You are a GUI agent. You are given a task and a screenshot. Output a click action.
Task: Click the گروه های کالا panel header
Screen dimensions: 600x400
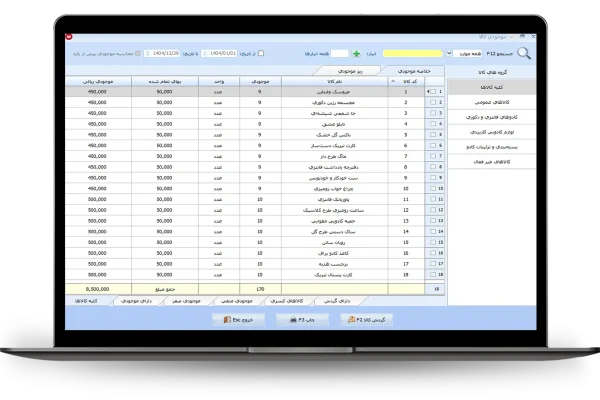[x=492, y=72]
